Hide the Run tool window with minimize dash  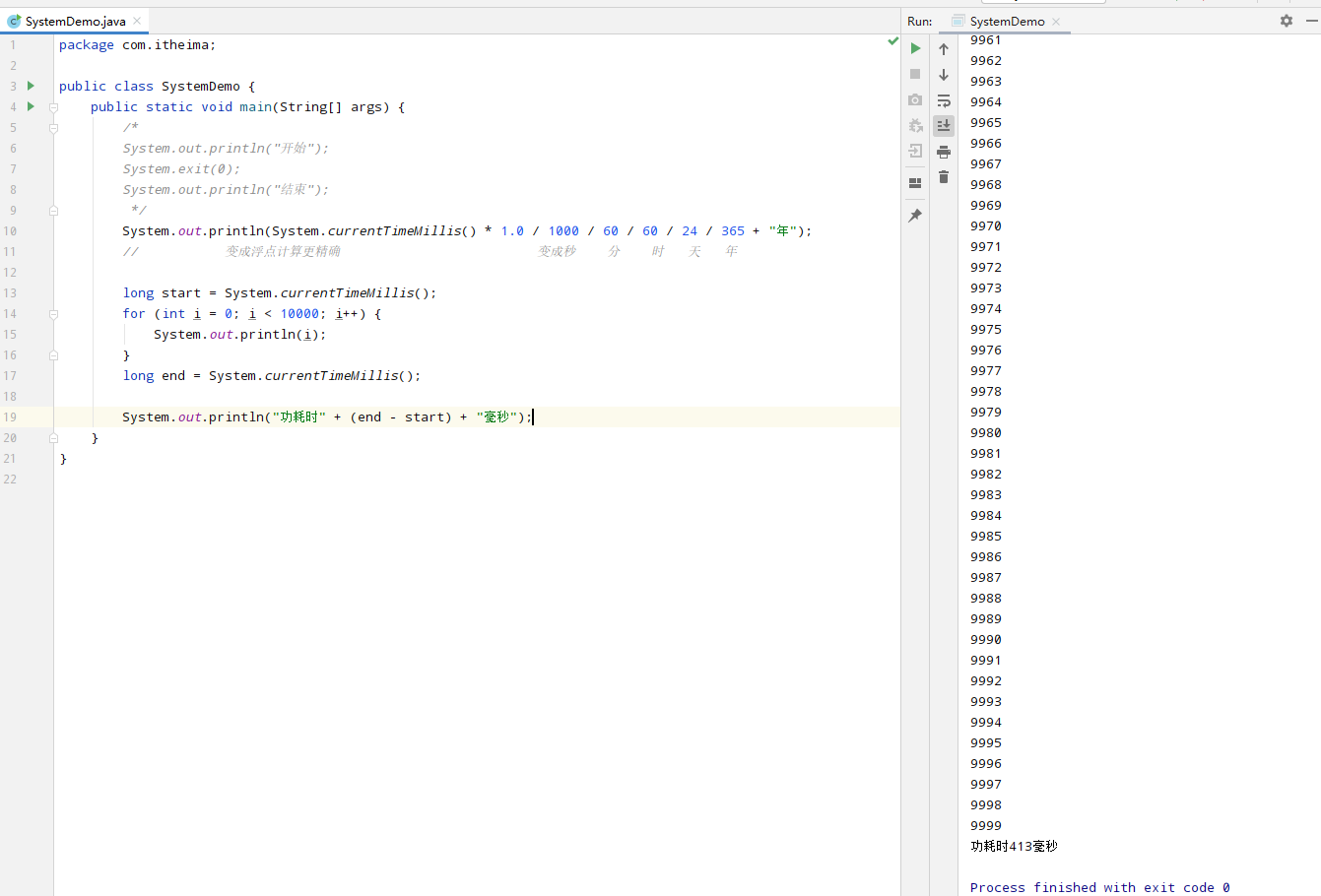[x=1311, y=21]
